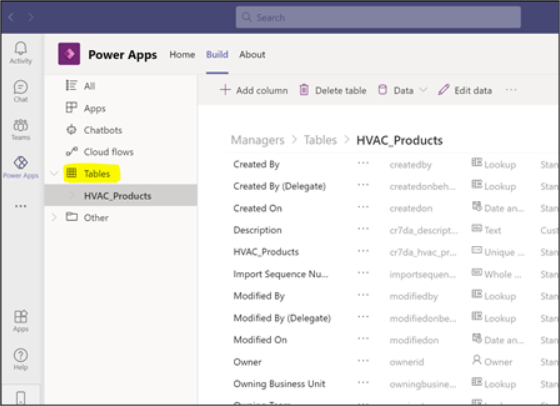Screen dimensions: 560x406
Task: Expand the HVAC_Products tree chevron
Action: 72,195
